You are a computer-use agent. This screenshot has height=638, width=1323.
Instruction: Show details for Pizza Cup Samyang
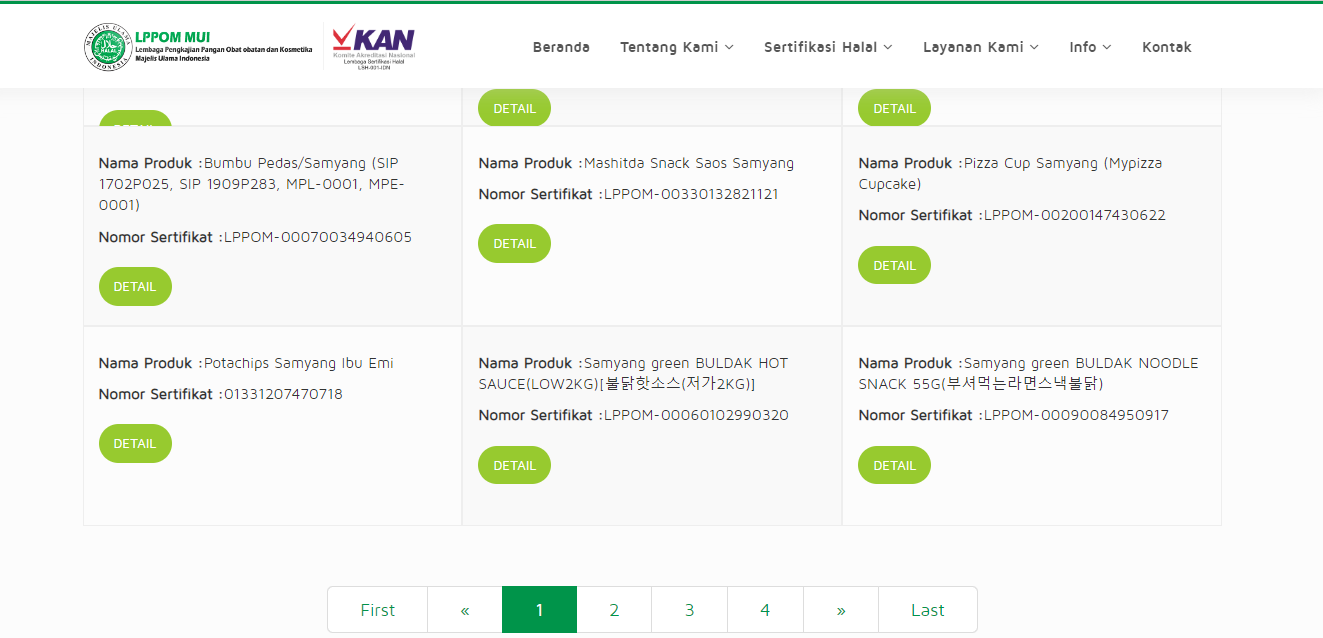[894, 266]
